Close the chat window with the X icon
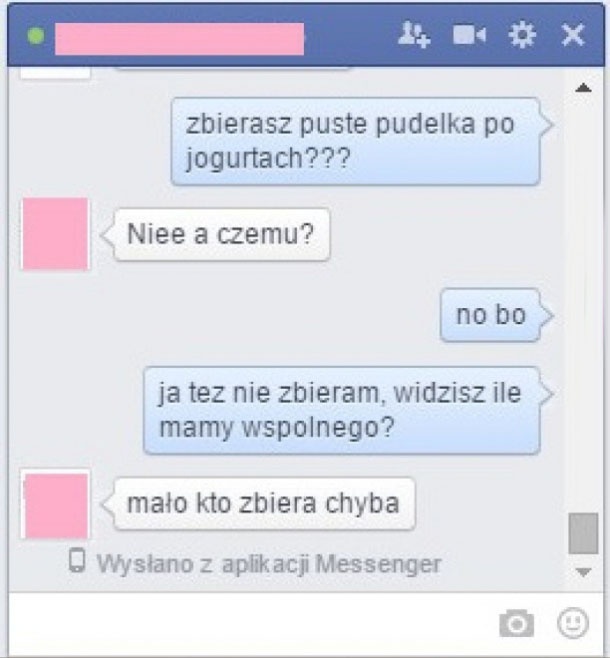Image resolution: width=610 pixels, height=658 pixels. click(x=573, y=35)
